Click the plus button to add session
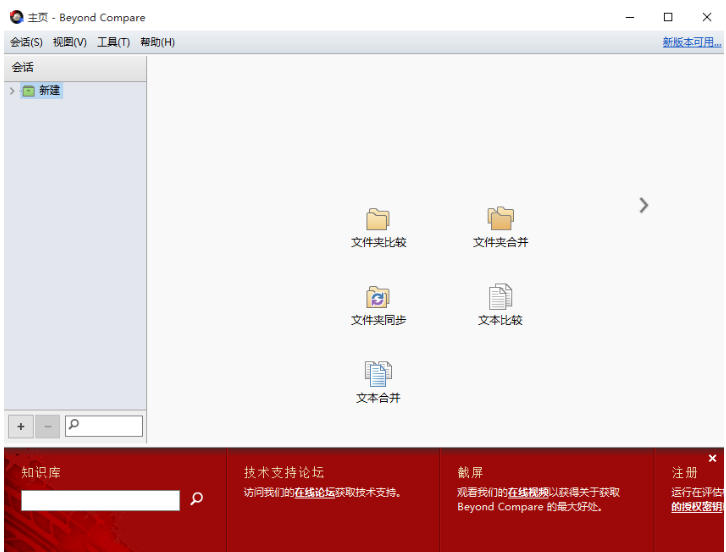This screenshot has width=726, height=552. 21,427
